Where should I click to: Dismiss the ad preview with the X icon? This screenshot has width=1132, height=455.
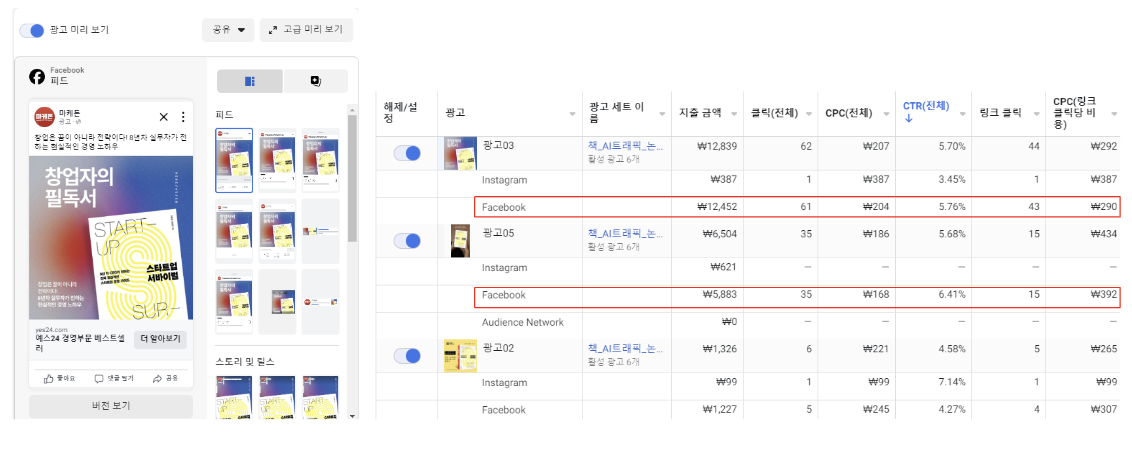pyautogui.click(x=163, y=116)
